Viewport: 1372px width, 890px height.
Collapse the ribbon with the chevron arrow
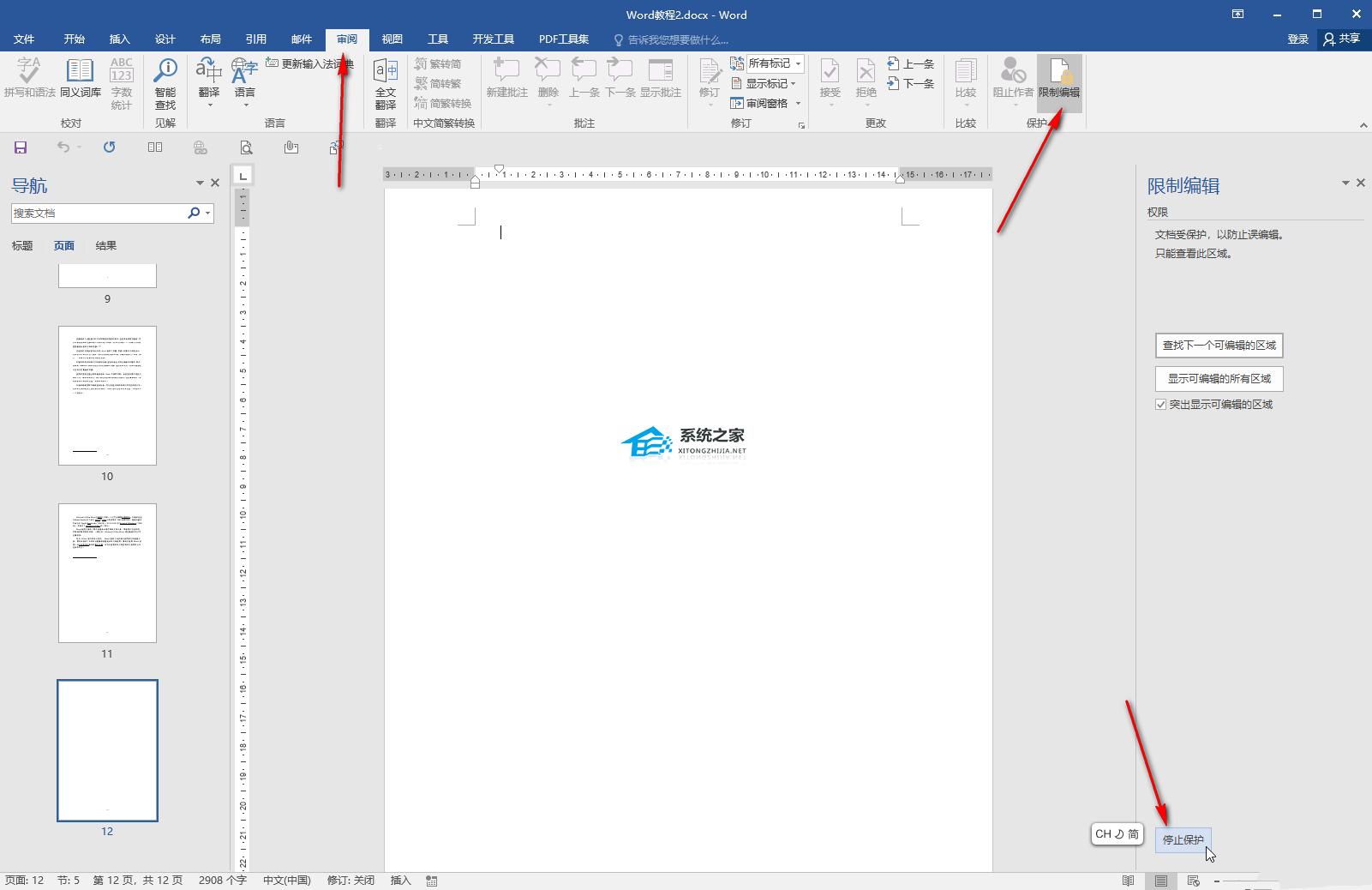1363,125
